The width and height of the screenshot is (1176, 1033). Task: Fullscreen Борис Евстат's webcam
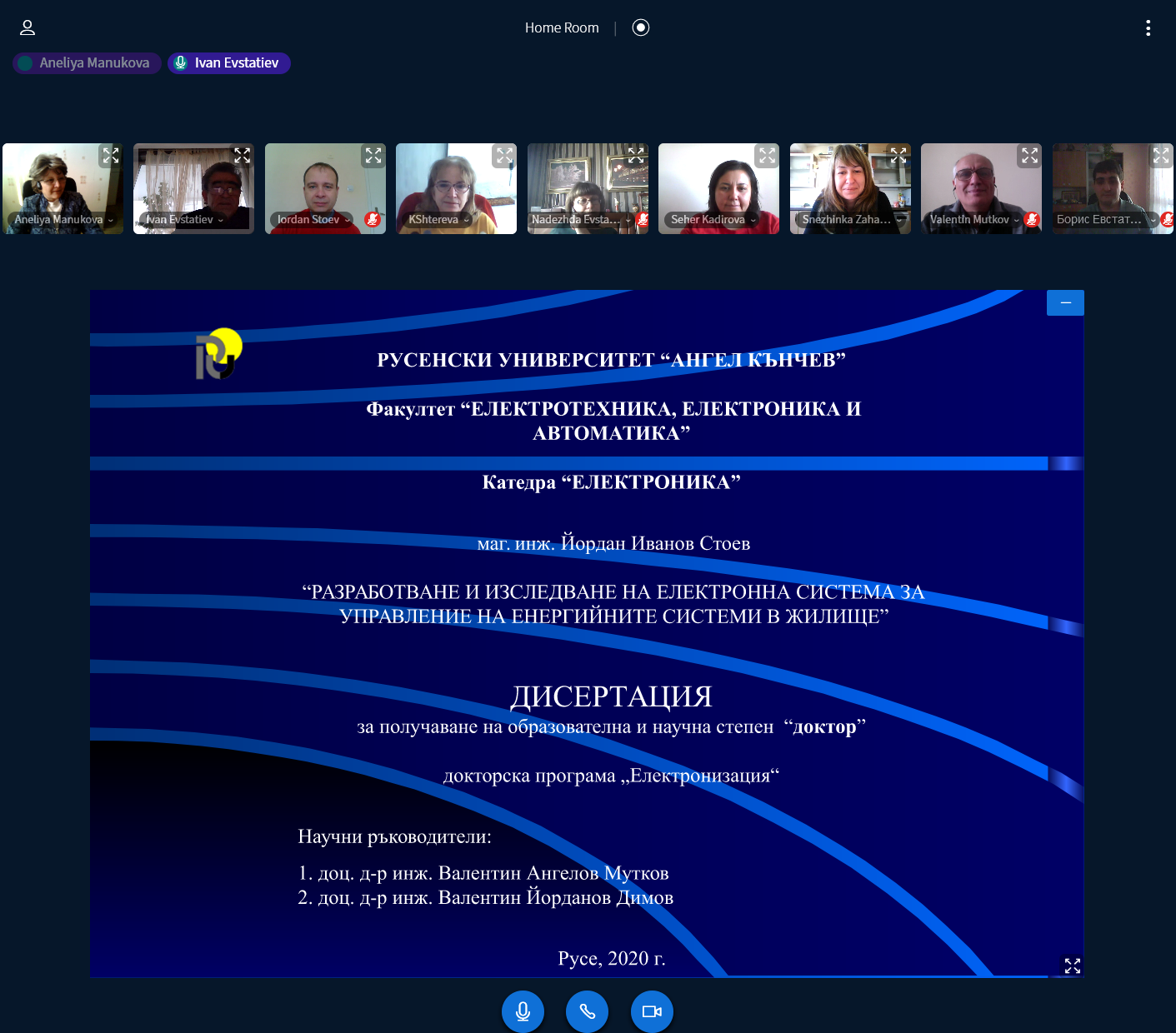[1161, 155]
